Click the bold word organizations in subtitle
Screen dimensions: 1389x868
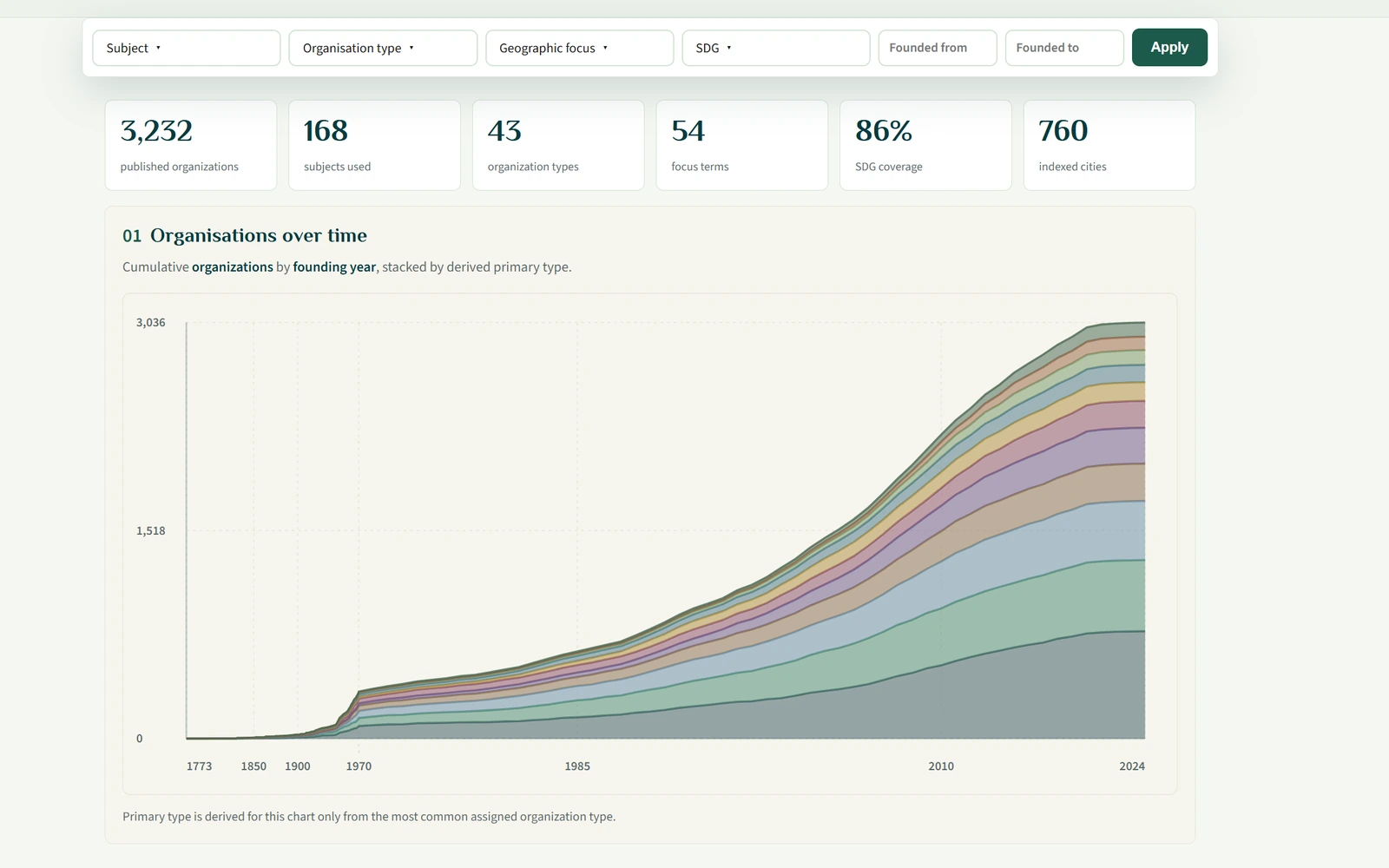coord(233,267)
